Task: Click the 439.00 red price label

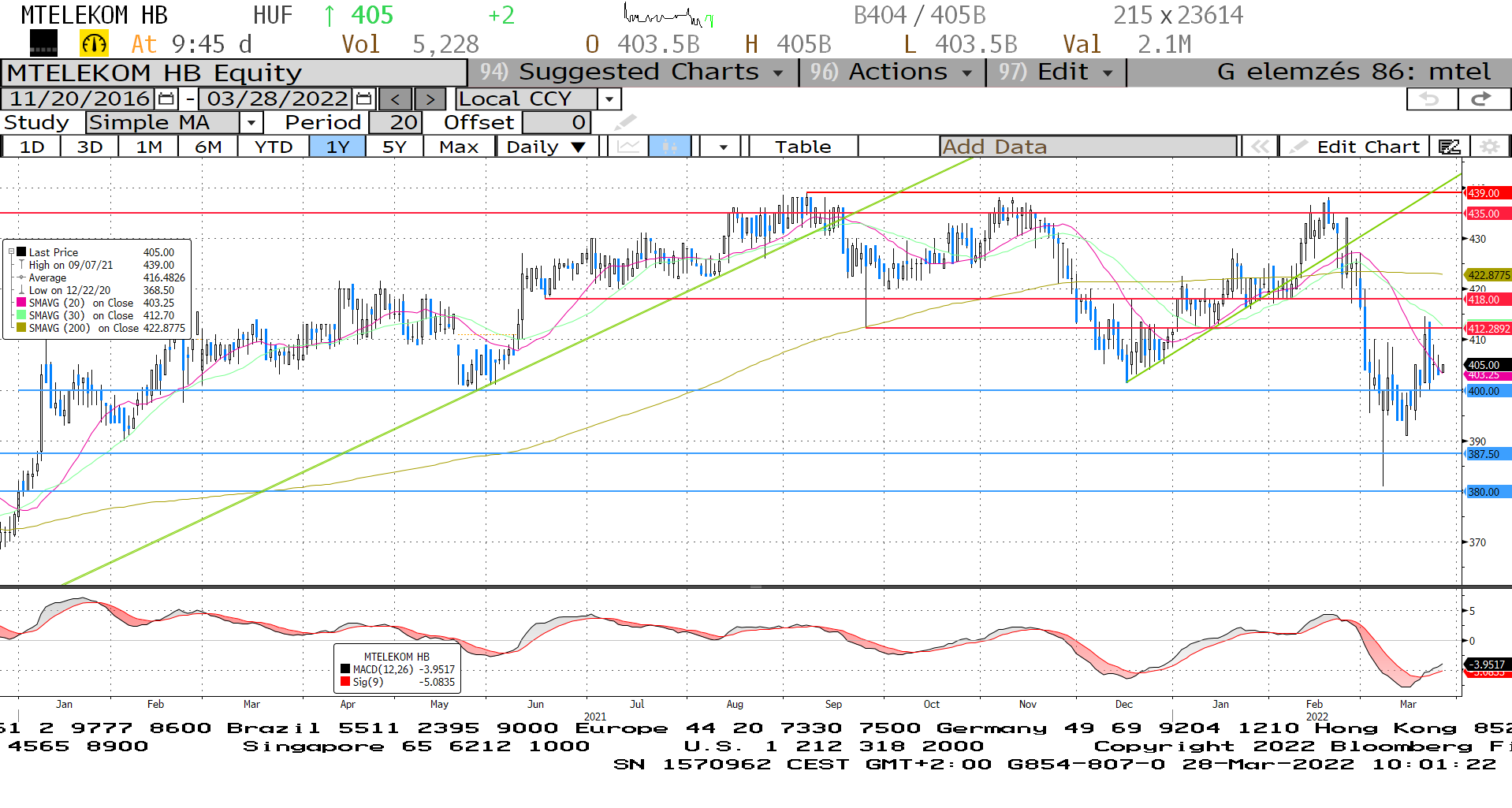Action: click(1488, 193)
